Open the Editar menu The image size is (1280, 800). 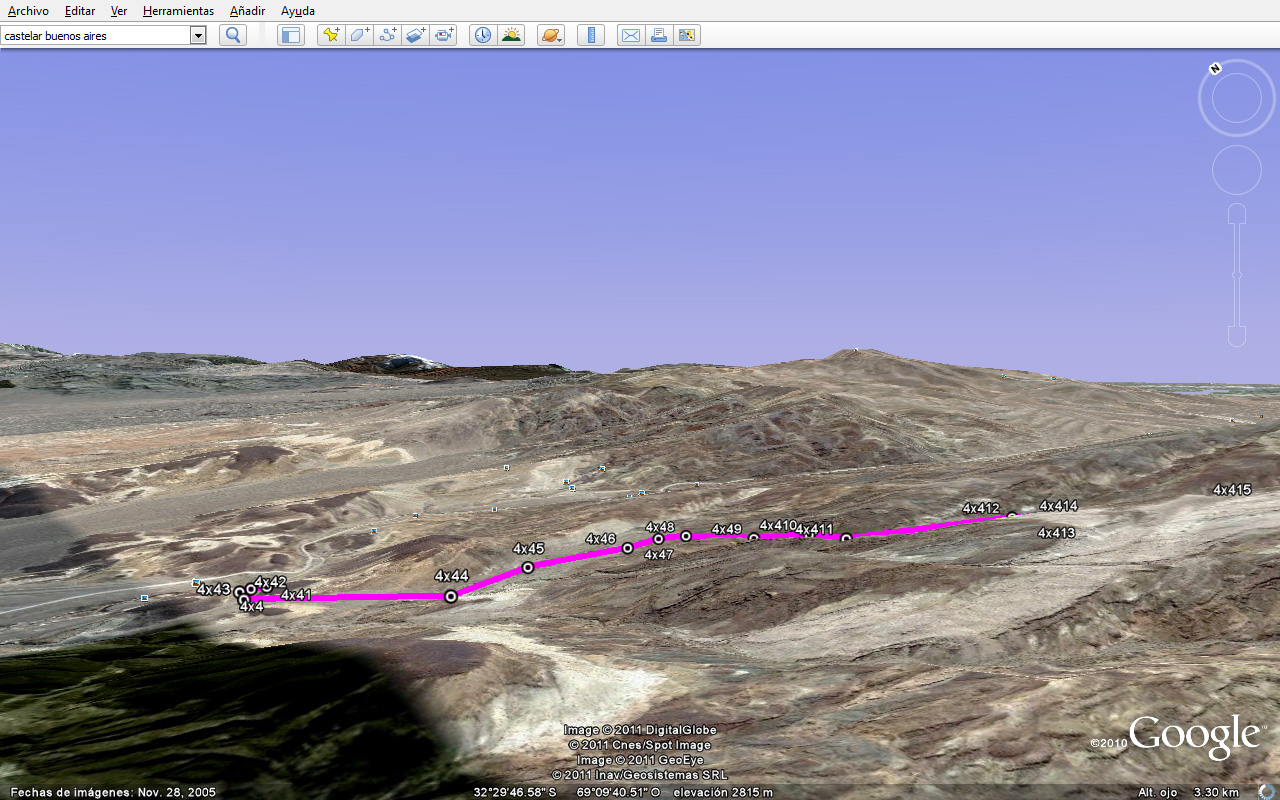(80, 11)
